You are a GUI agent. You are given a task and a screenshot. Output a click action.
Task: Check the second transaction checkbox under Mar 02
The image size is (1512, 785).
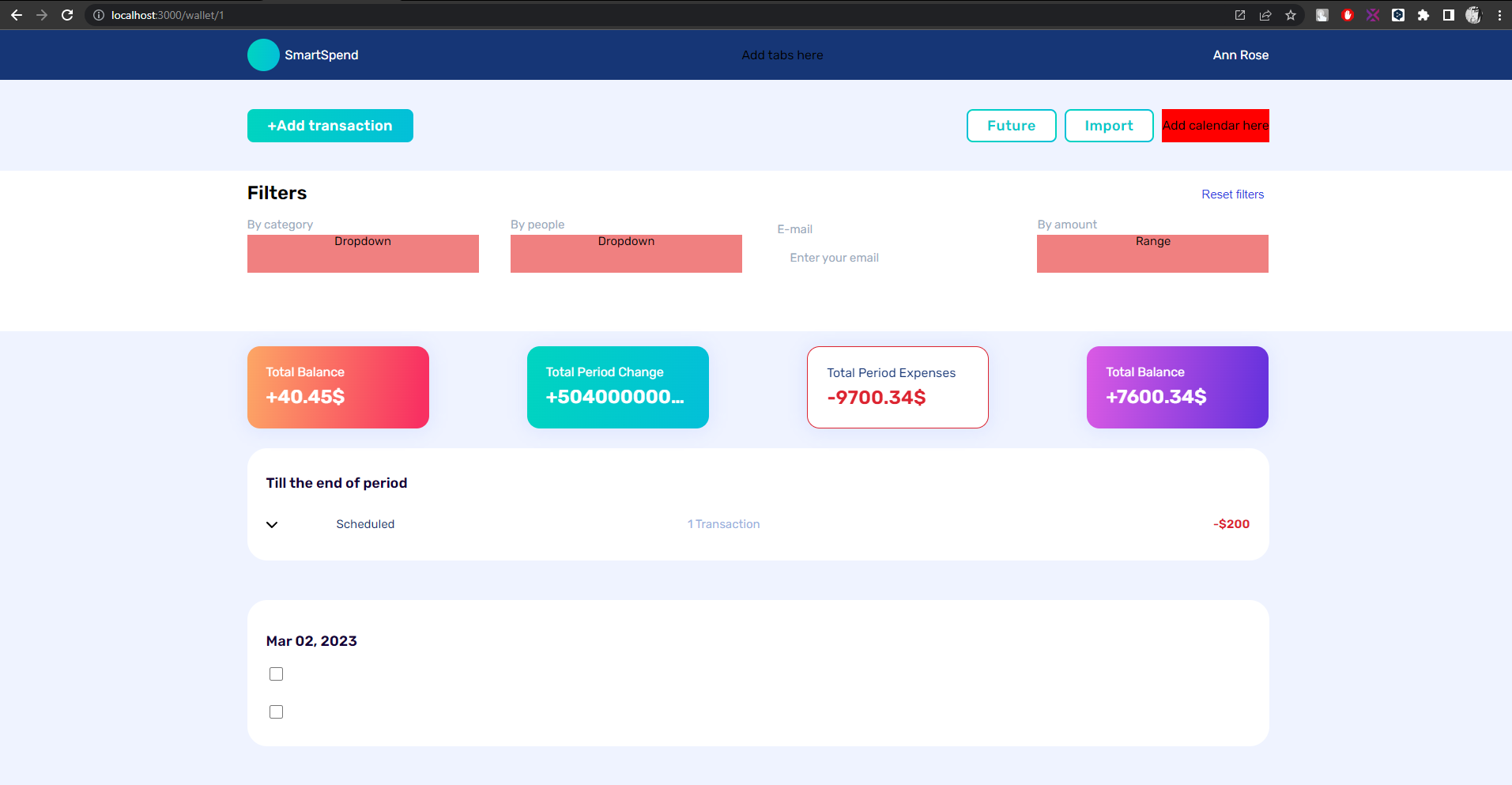point(276,711)
